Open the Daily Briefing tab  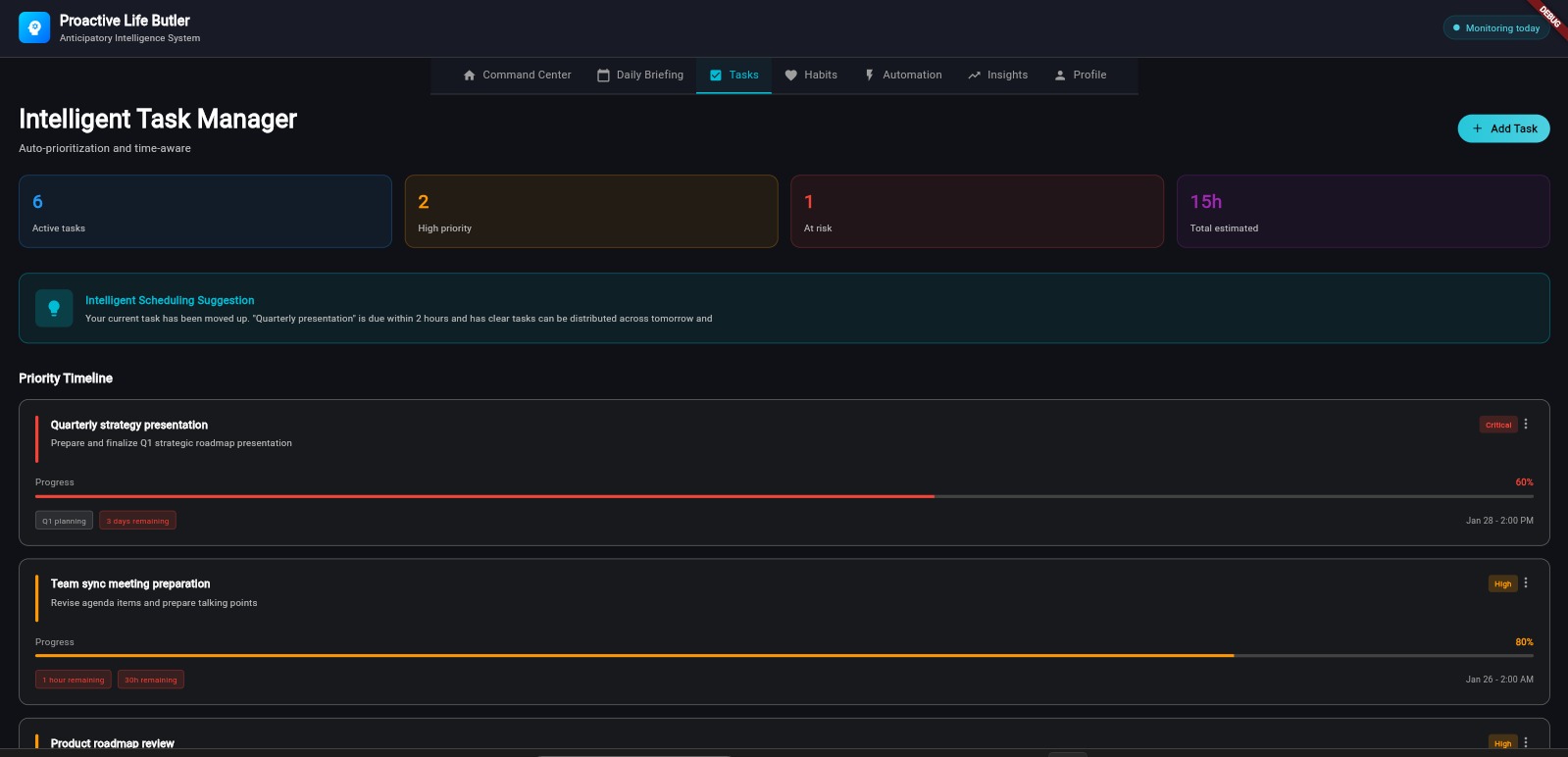640,76
